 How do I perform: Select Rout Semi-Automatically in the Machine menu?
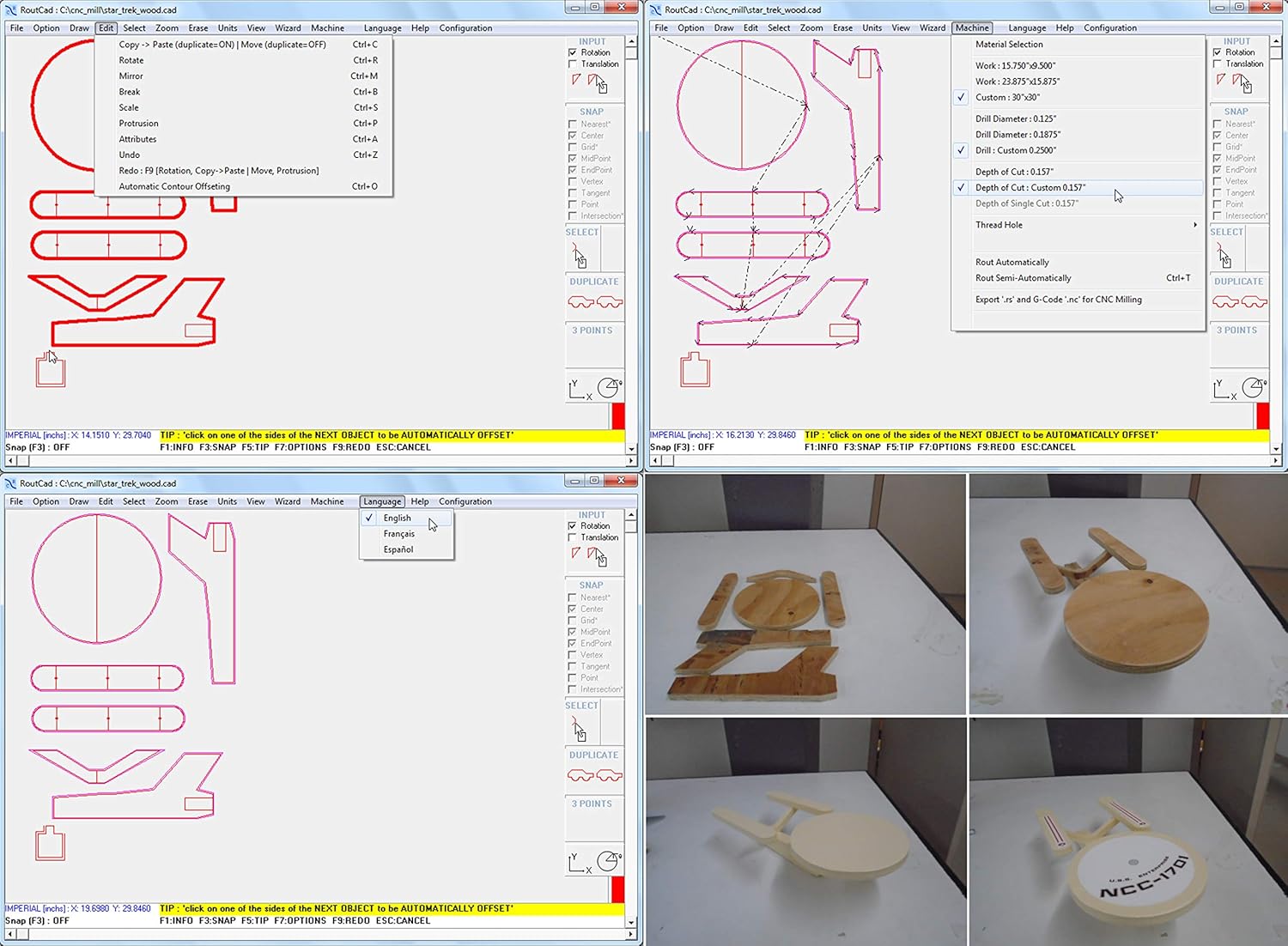1078,278
